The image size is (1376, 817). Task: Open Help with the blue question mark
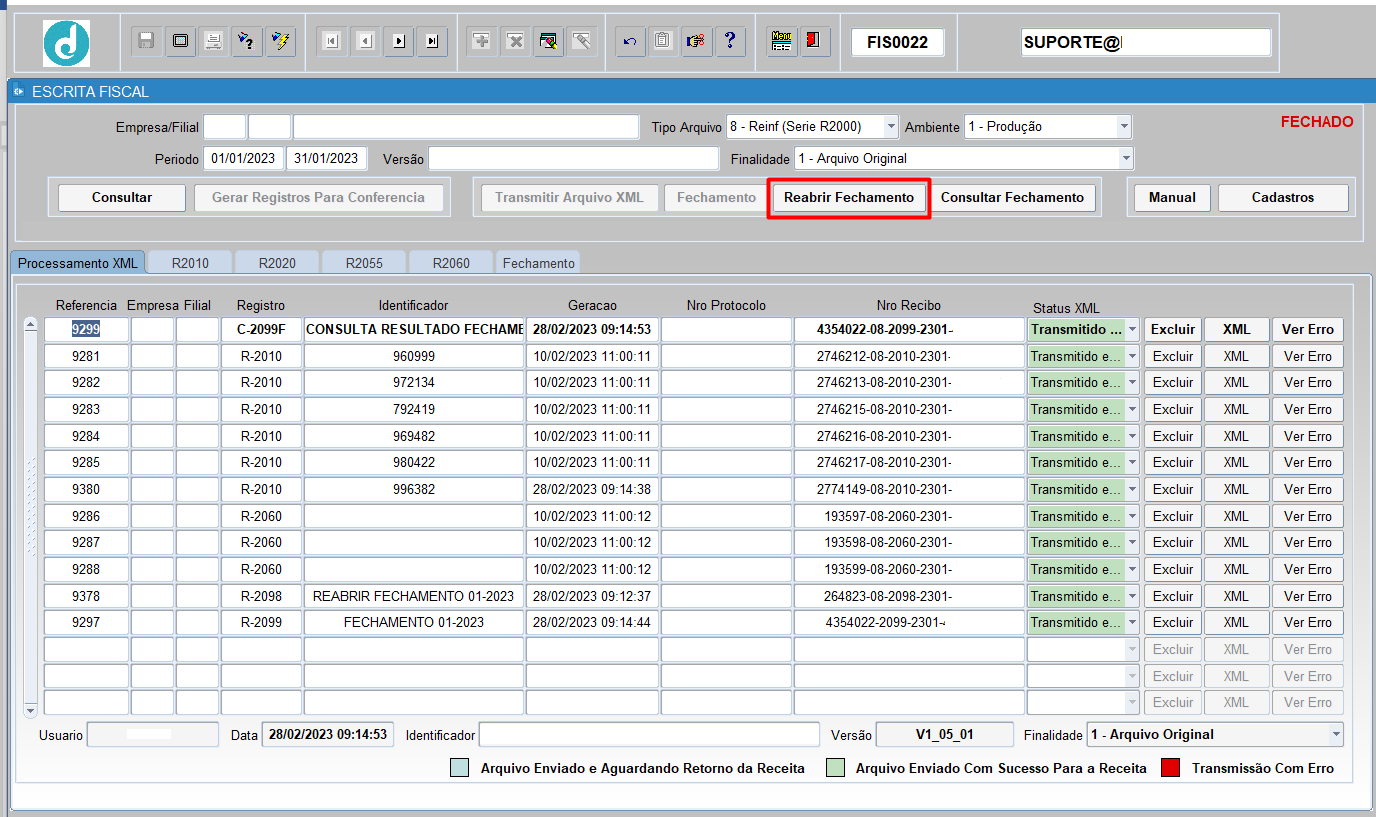click(731, 42)
